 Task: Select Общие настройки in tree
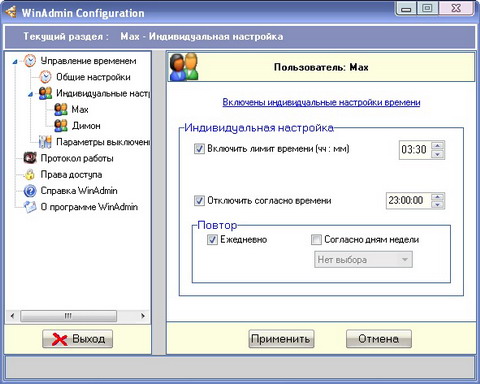(93, 77)
